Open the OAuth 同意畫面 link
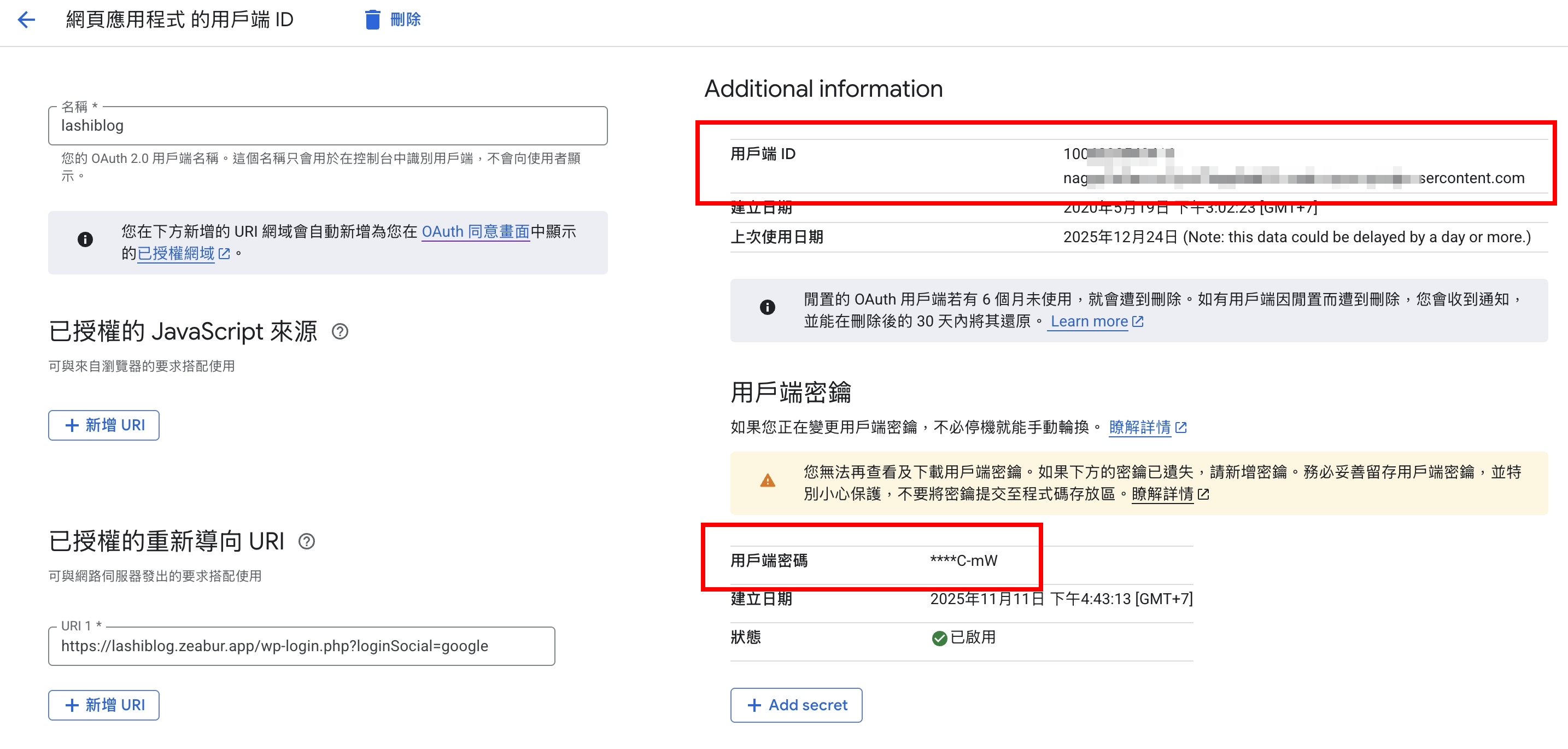The width and height of the screenshot is (1568, 749). point(476,232)
